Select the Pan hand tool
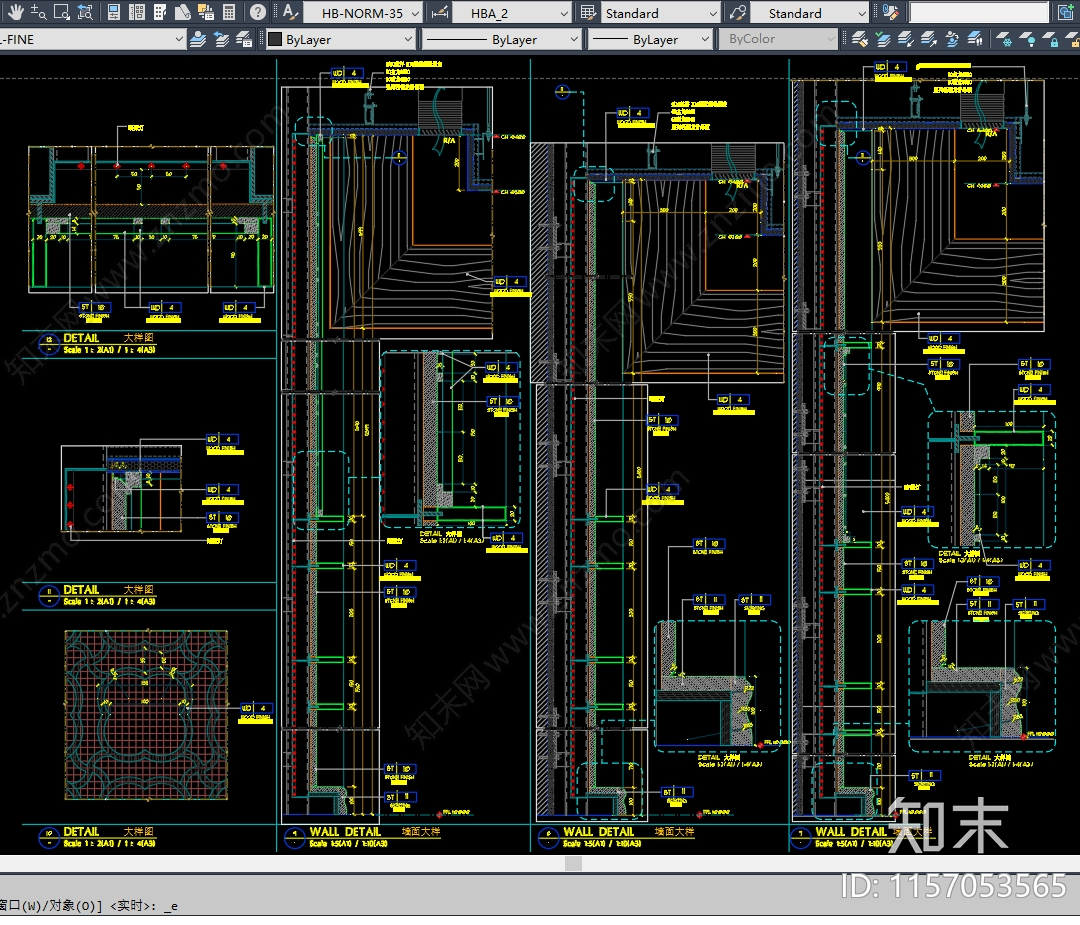 click(x=14, y=13)
